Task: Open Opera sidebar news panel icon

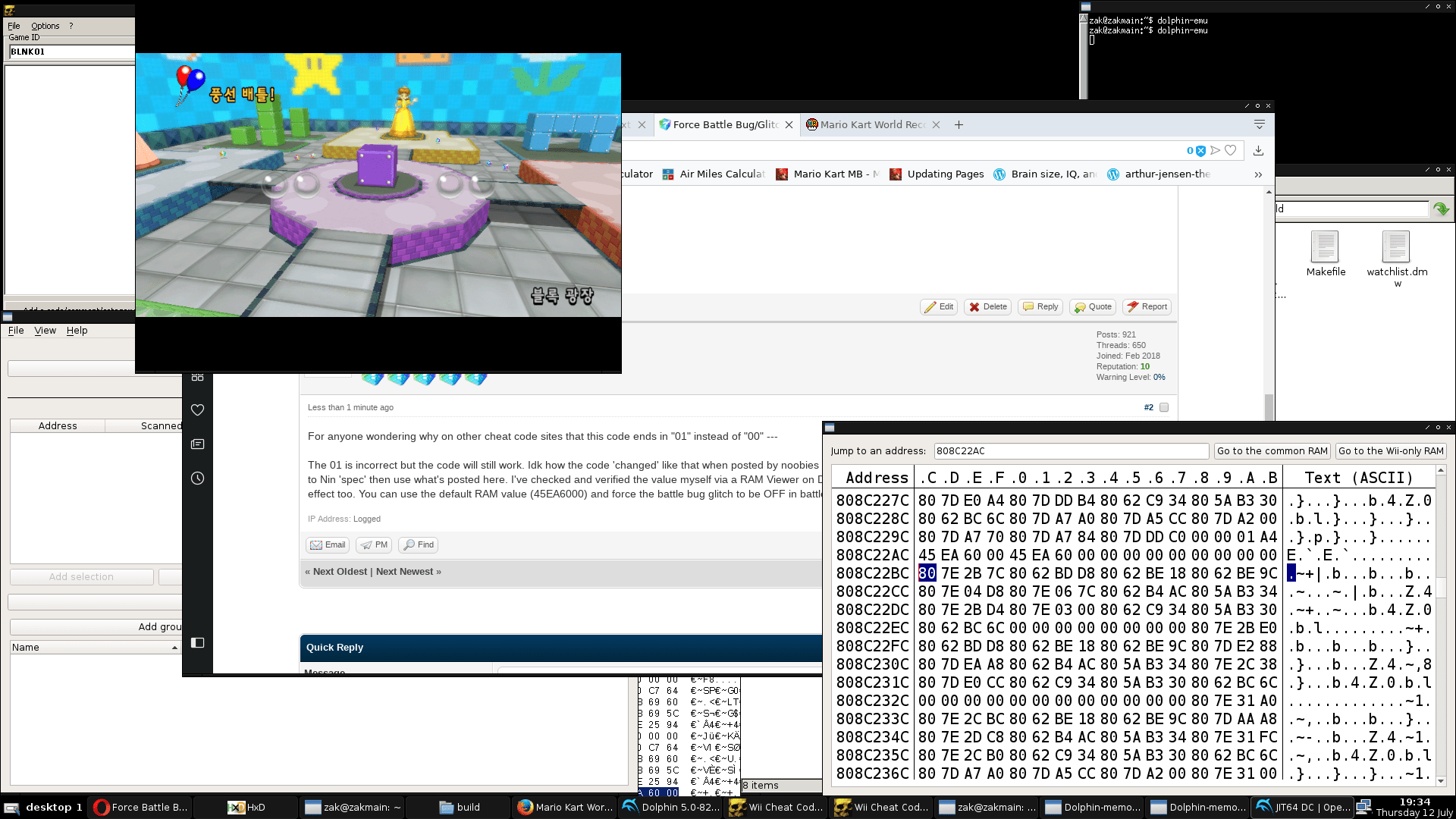Action: coord(197,444)
